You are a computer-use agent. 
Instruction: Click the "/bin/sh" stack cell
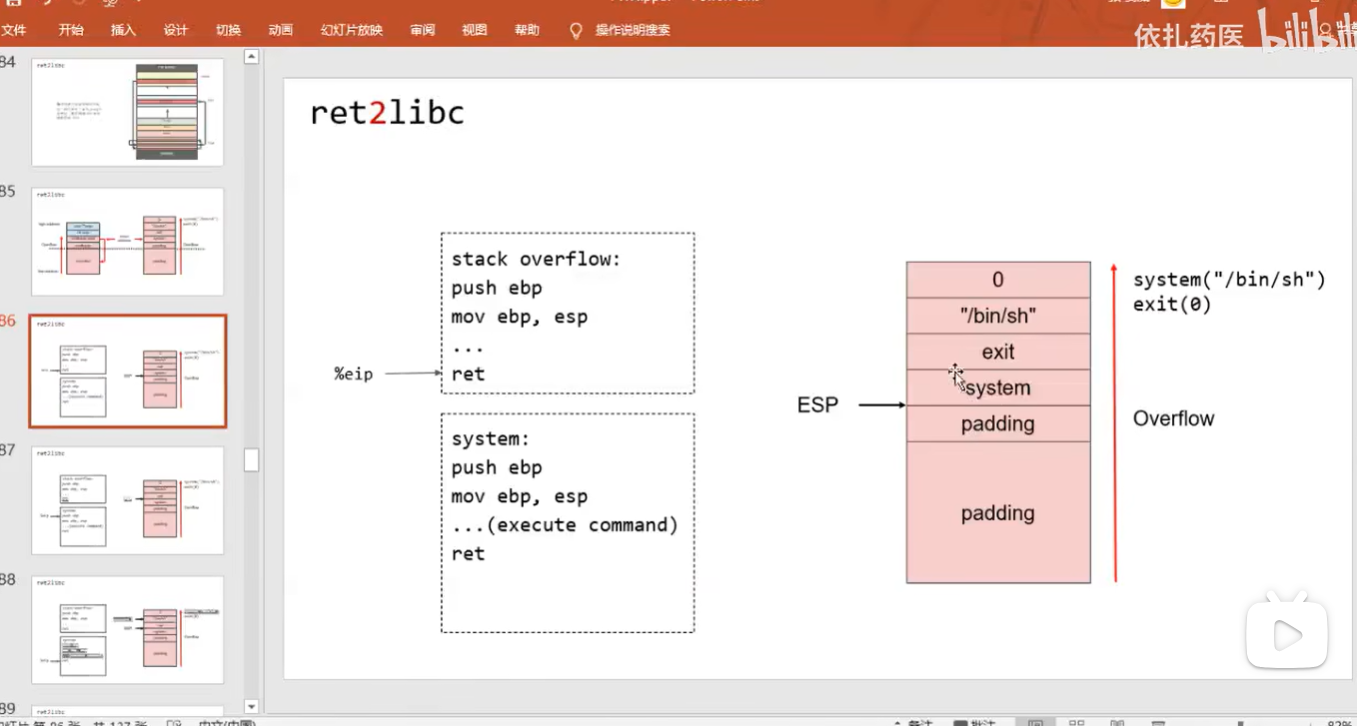[998, 316]
